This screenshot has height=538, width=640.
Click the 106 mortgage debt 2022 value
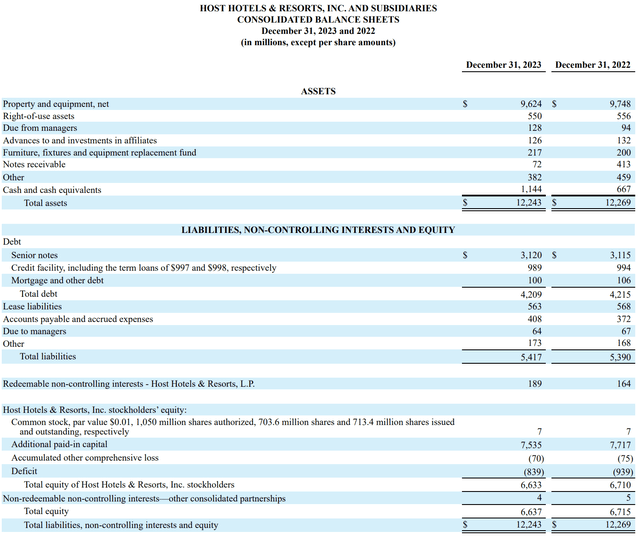click(624, 281)
